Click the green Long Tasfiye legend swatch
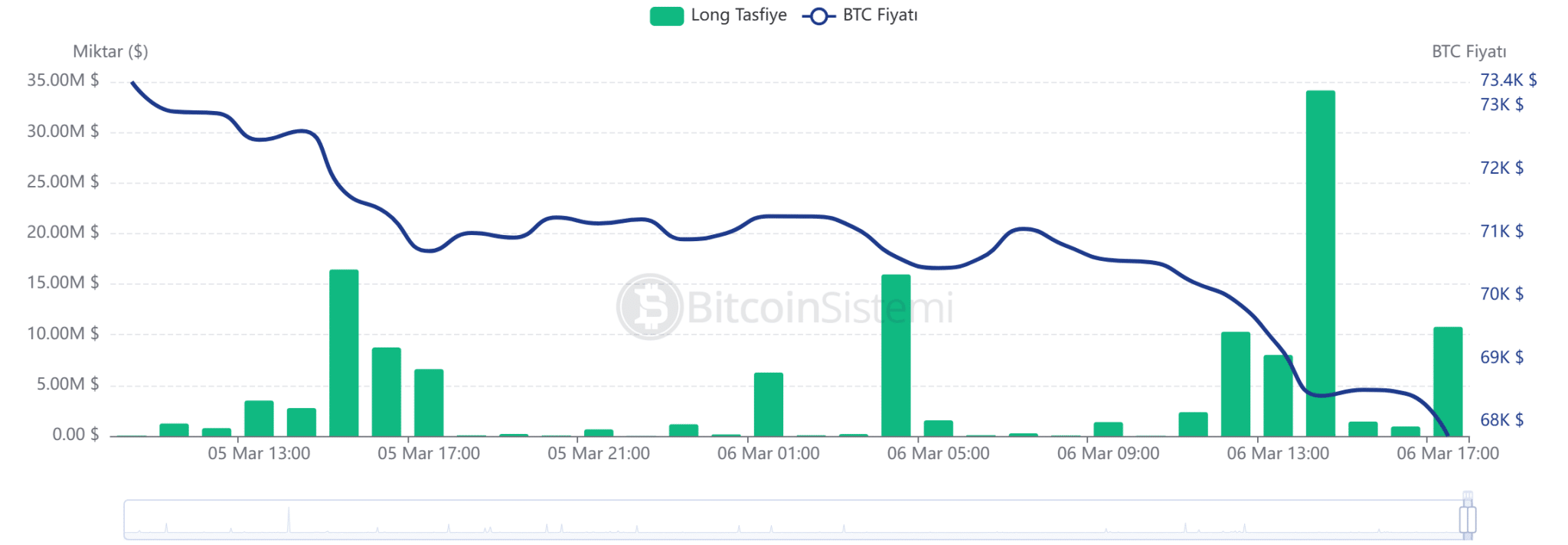 coord(666,16)
